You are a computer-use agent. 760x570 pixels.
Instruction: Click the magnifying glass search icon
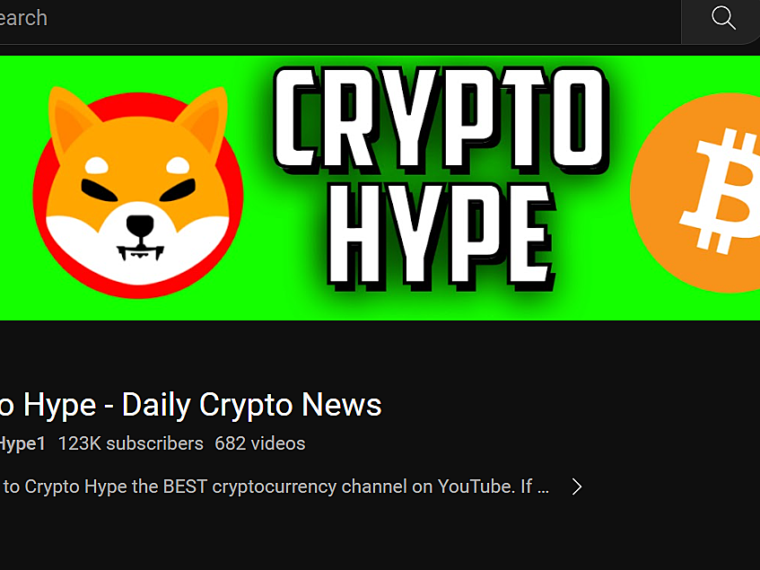[x=723, y=18]
